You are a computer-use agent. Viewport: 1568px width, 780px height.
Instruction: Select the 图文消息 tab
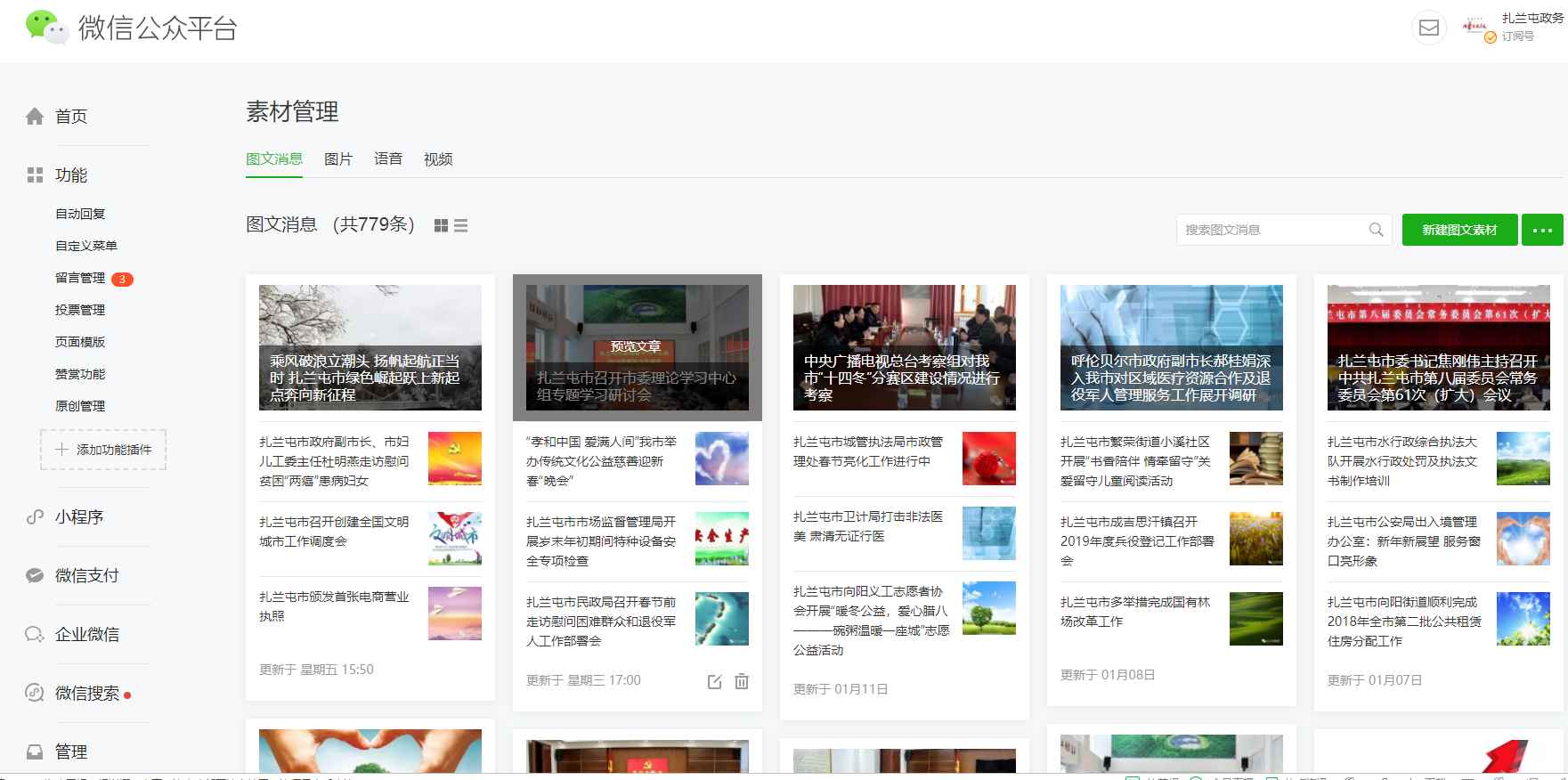(274, 159)
